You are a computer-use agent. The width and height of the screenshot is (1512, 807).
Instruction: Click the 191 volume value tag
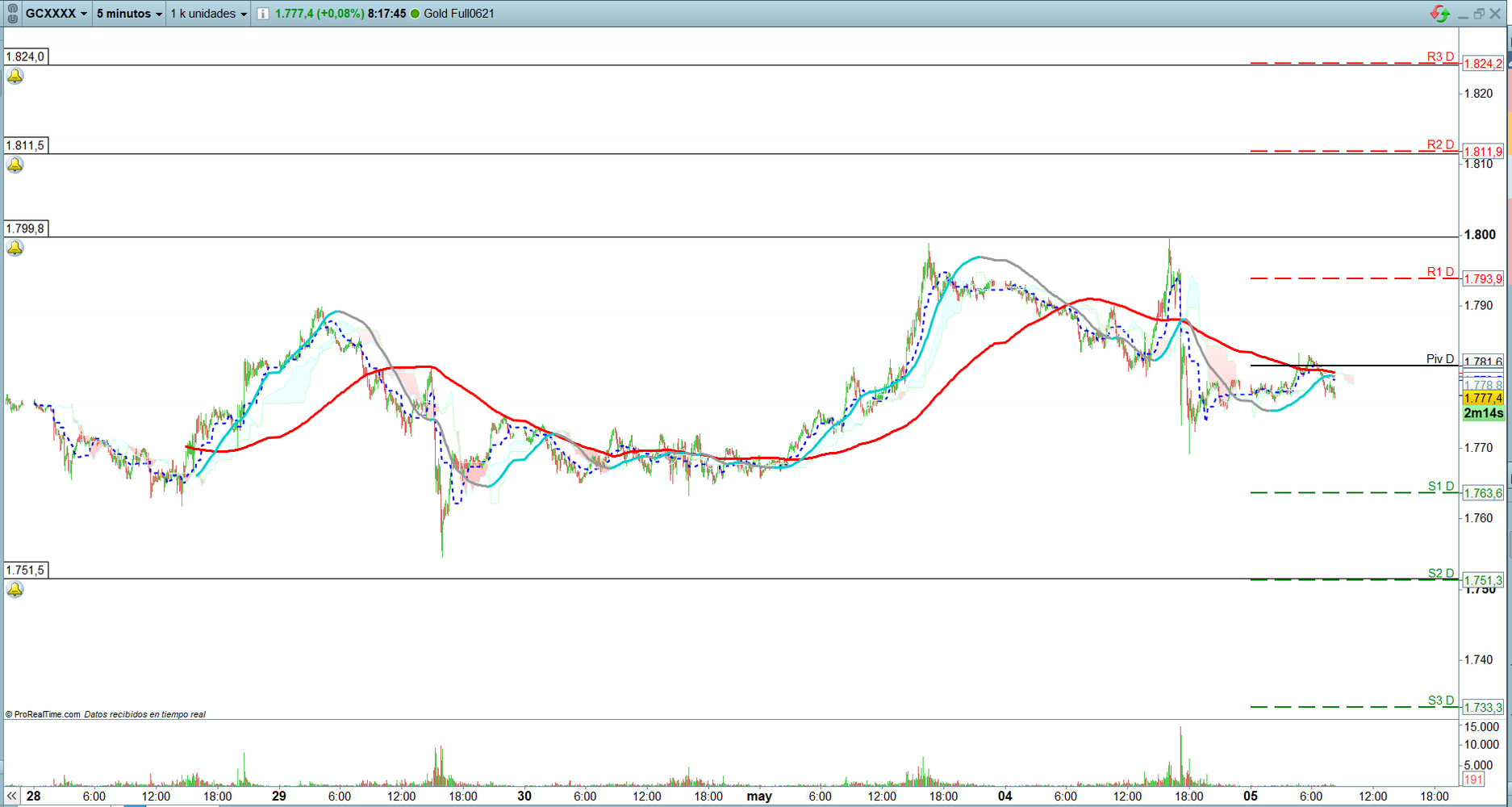1473,780
